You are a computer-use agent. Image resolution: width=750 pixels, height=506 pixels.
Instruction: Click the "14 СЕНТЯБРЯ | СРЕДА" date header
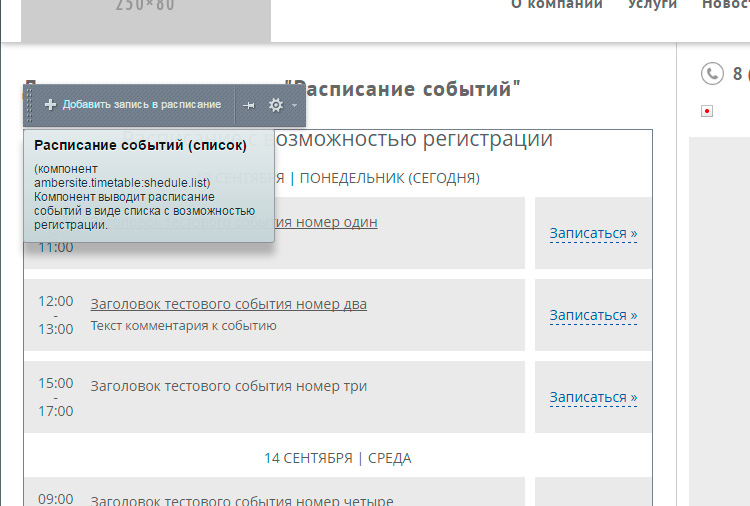[x=337, y=458]
